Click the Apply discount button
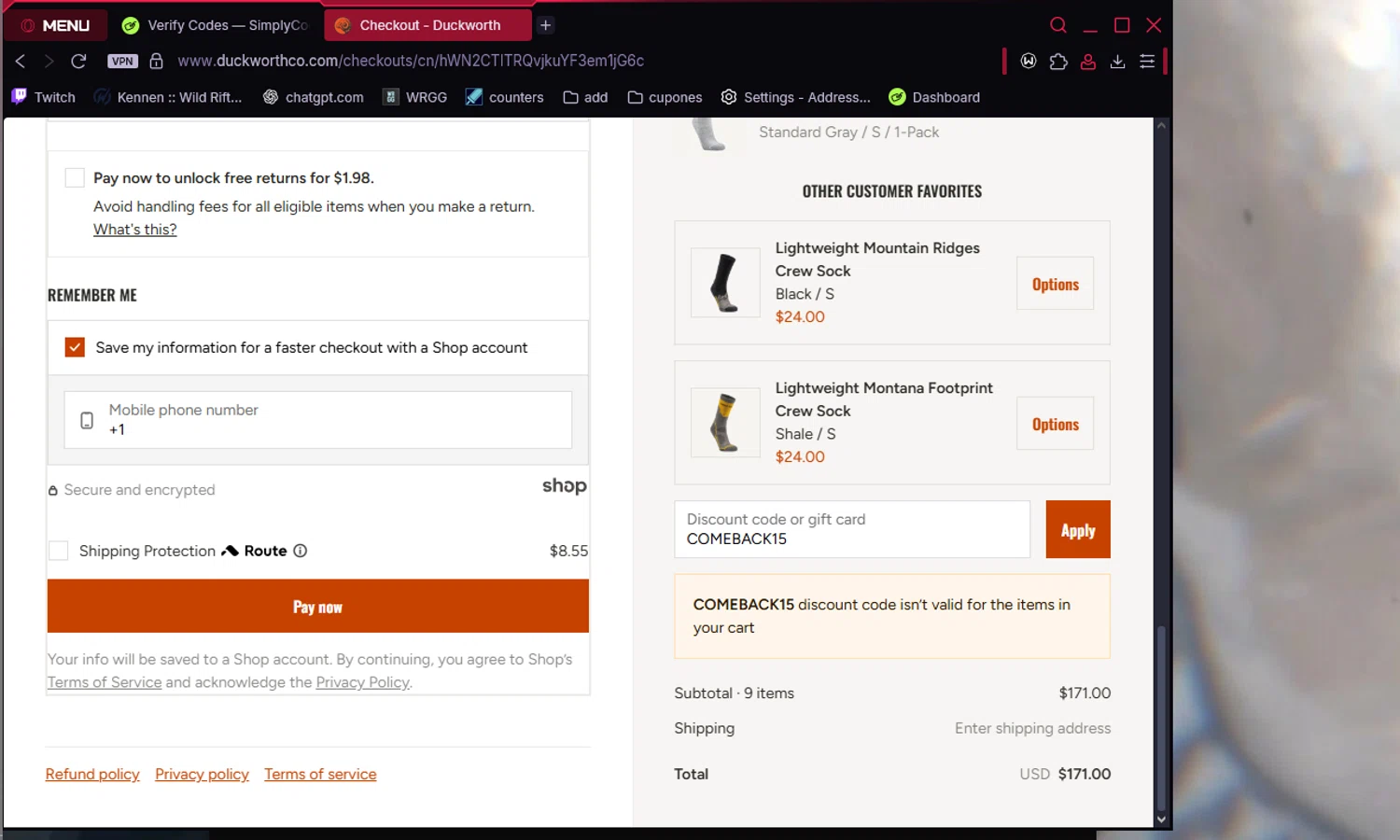The height and width of the screenshot is (840, 1400). click(1078, 529)
